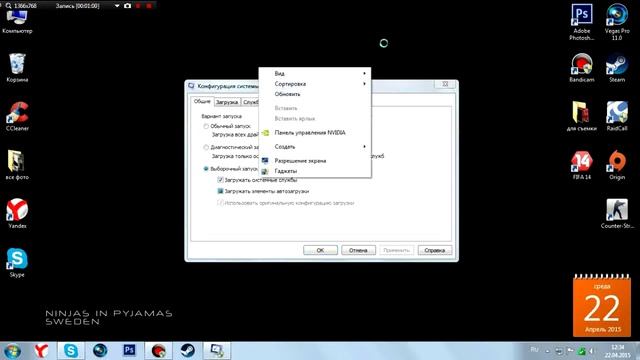Toggle Загружать системные службы checkbox
The width and height of the screenshot is (640, 360).
220,180
